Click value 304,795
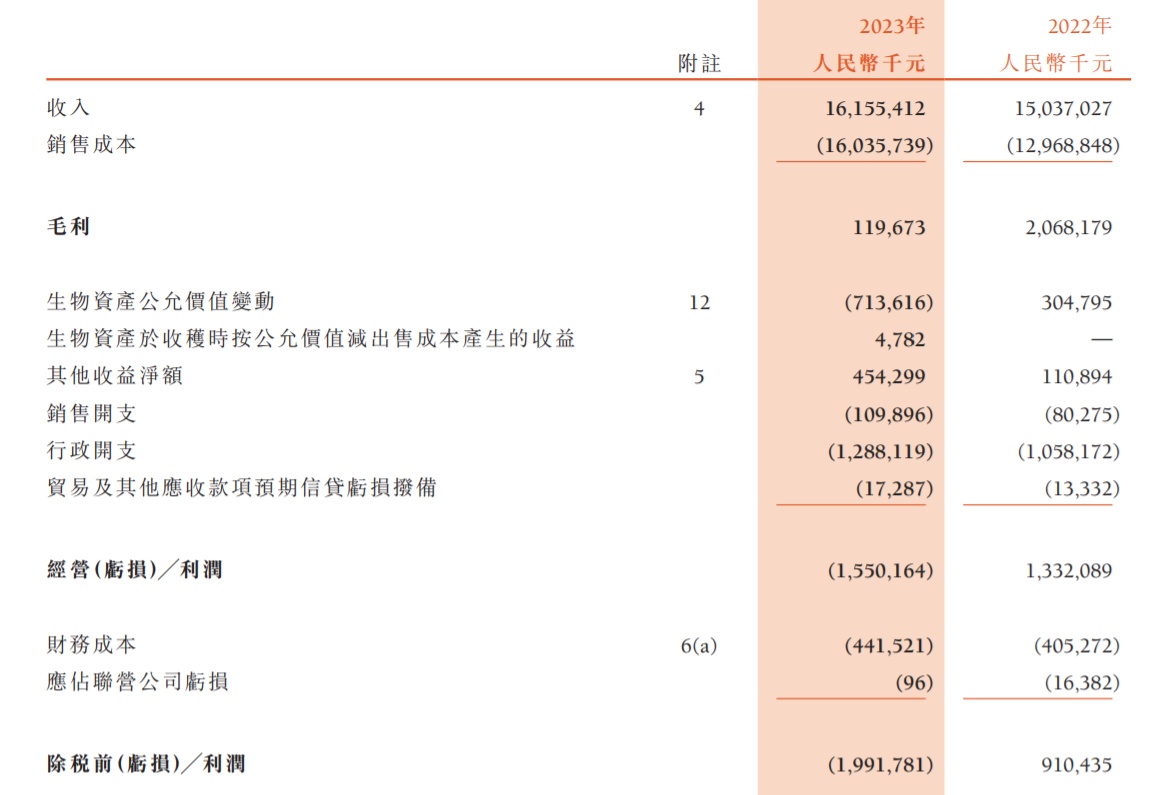Screen dimensions: 1164x795 (1076, 303)
